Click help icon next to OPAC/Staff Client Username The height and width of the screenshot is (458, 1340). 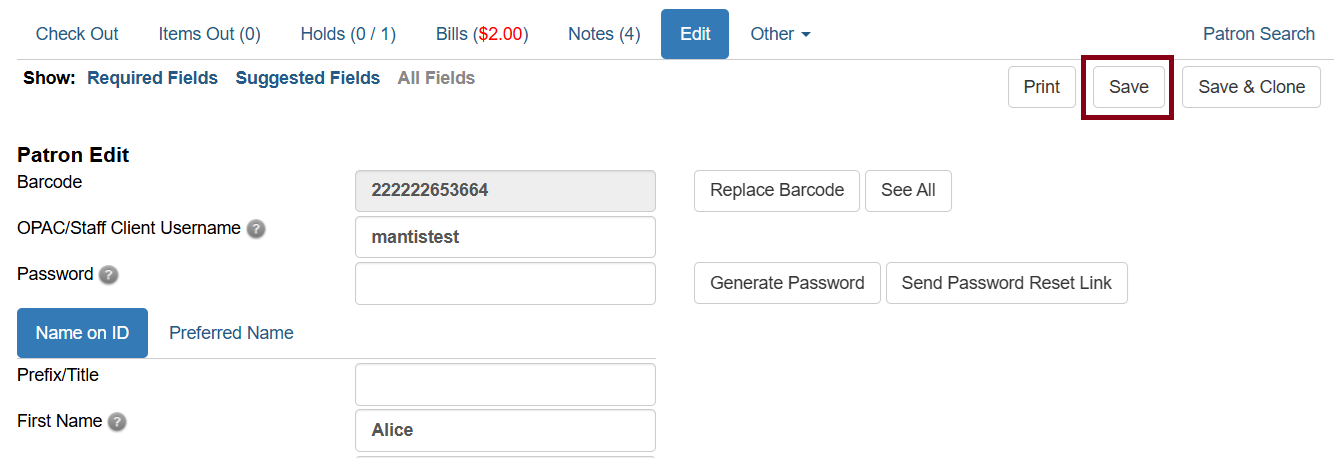[257, 229]
